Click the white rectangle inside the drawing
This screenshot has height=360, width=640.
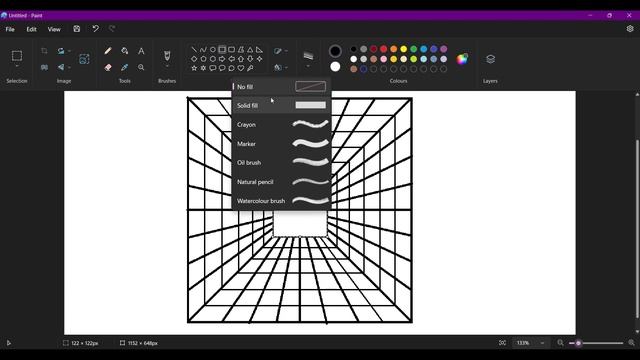pos(300,223)
